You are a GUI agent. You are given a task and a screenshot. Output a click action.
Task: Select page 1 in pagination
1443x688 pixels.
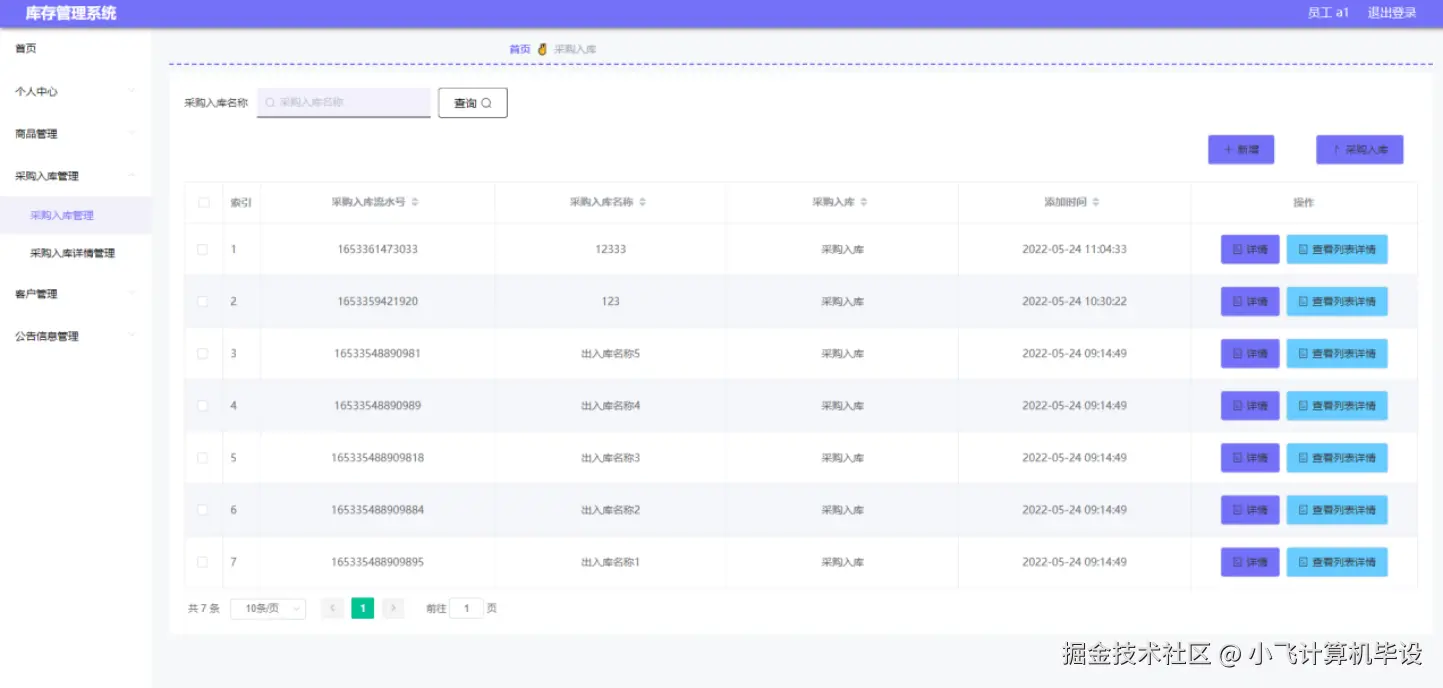click(363, 608)
